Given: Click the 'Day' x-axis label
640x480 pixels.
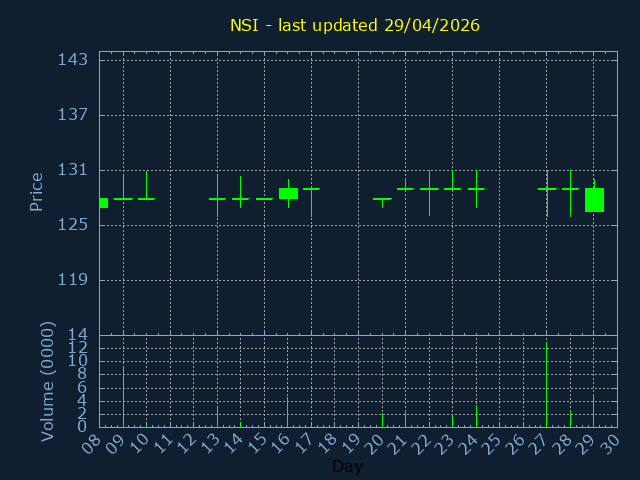Looking at the screenshot, I should pos(347,466).
